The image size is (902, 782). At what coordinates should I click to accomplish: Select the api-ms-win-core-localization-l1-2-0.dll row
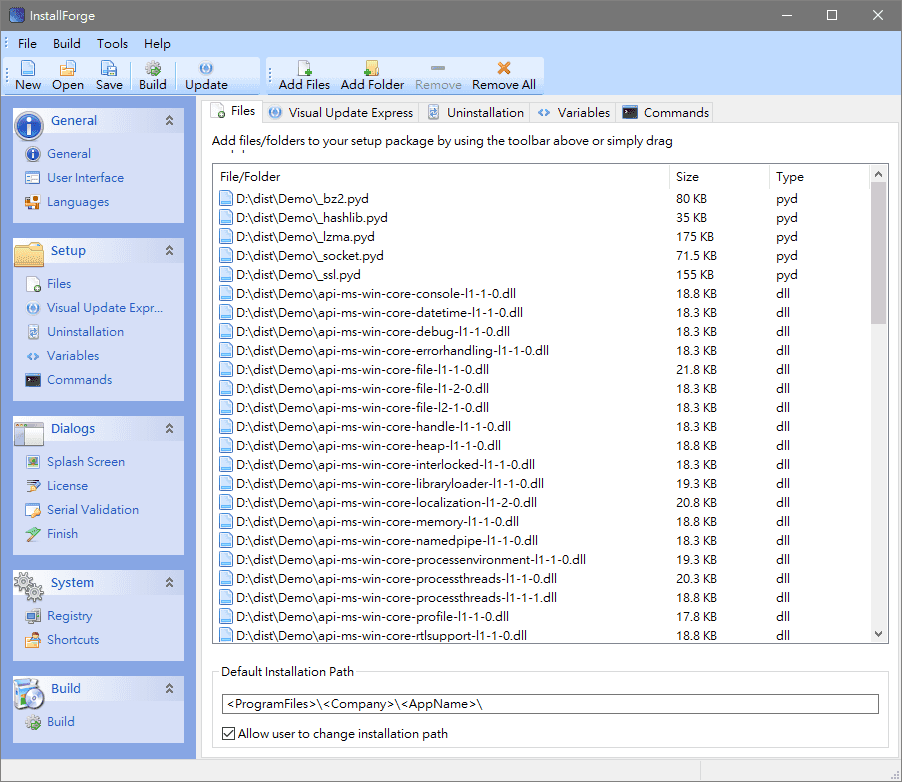[541, 502]
